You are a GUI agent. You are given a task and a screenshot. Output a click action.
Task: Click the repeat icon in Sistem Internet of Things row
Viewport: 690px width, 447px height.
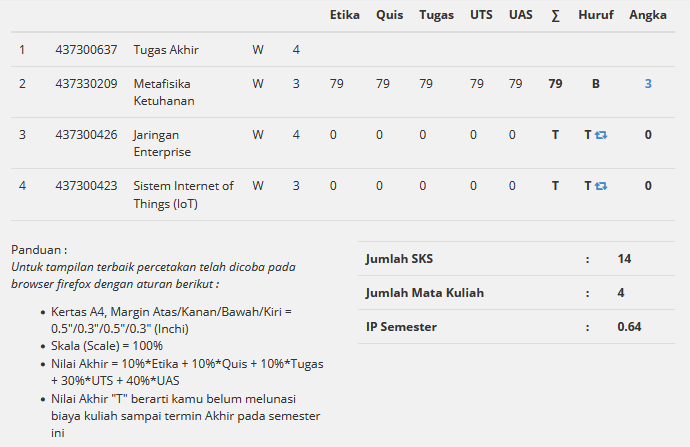coord(601,186)
